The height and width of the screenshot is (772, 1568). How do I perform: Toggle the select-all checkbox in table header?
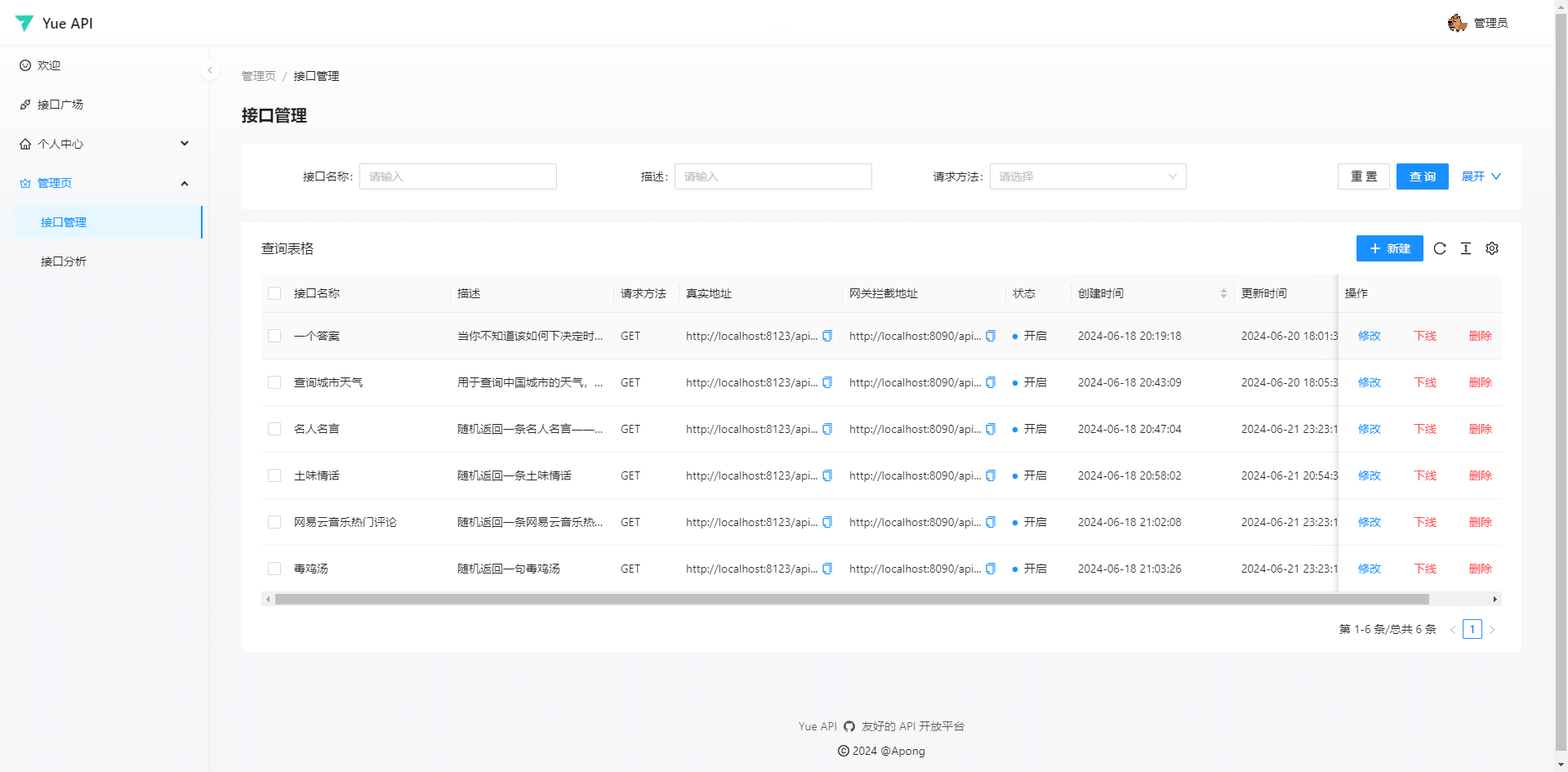pos(274,293)
